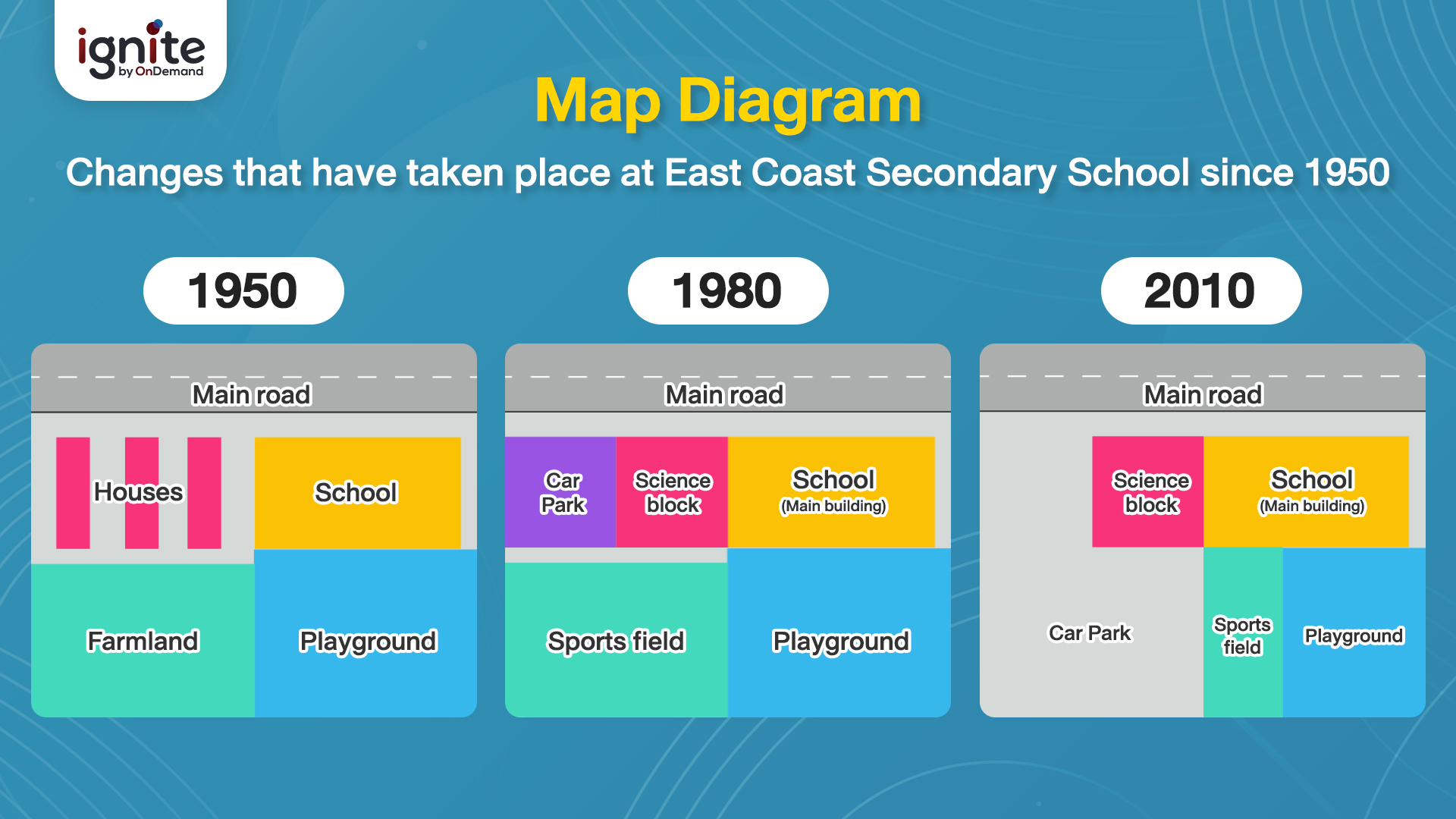Select the yellow School color swatch
1456x819 pixels.
tap(357, 491)
